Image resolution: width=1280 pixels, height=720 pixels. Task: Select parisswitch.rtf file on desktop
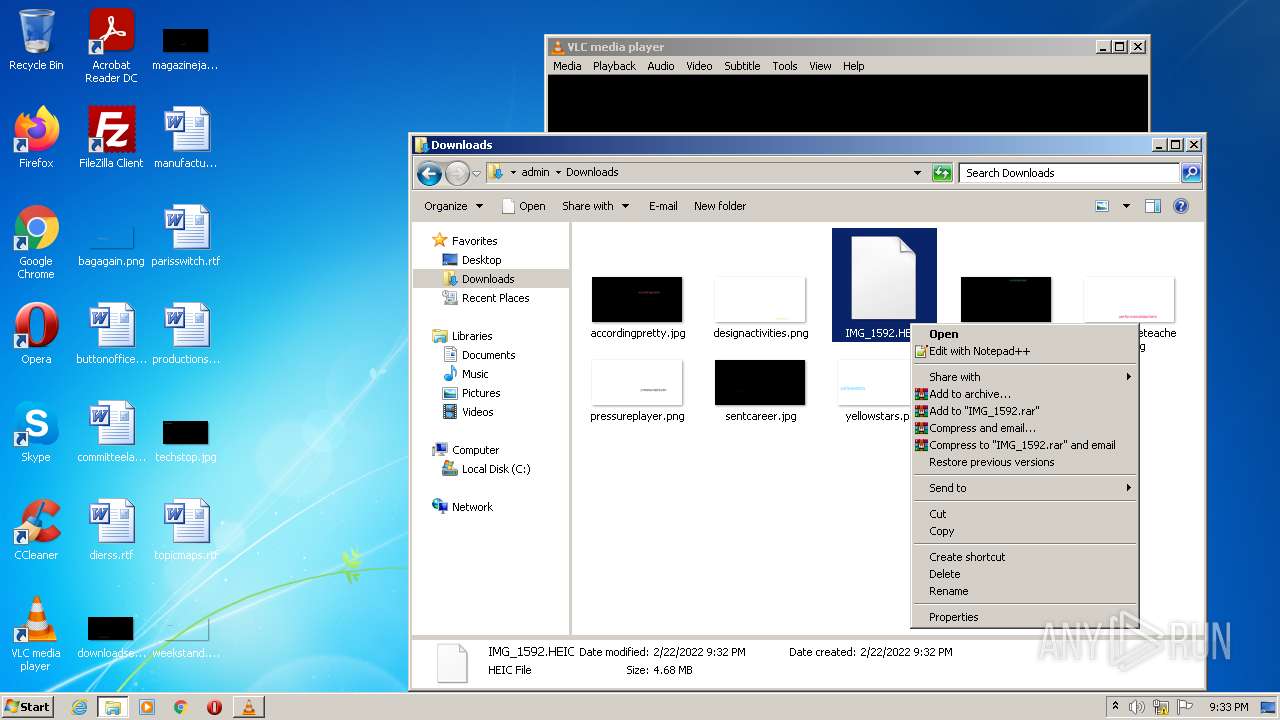tap(186, 236)
